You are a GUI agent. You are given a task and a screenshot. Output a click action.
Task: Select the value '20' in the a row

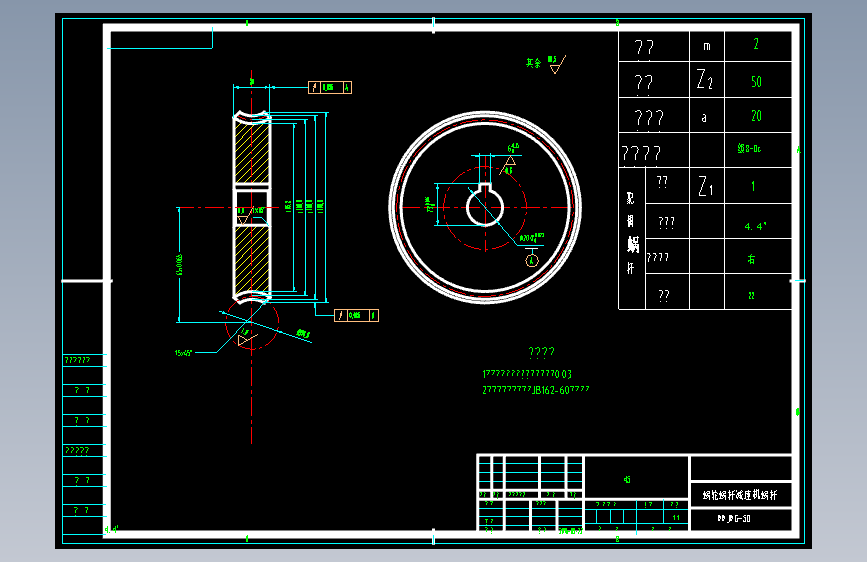click(756, 116)
